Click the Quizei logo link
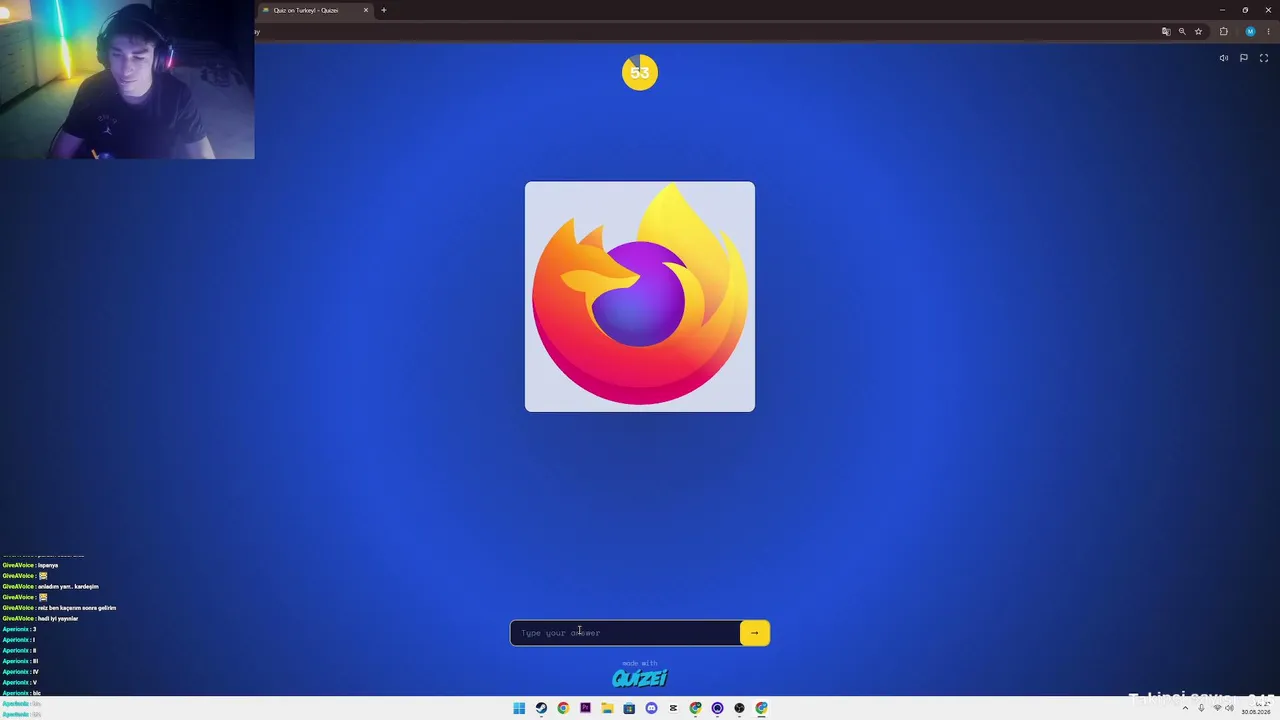Viewport: 1280px width, 720px height. [x=640, y=678]
